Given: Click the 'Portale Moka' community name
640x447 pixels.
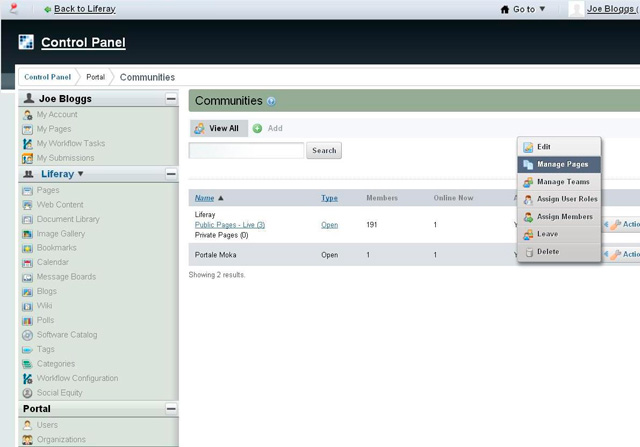Looking at the screenshot, I should pyautogui.click(x=216, y=255).
